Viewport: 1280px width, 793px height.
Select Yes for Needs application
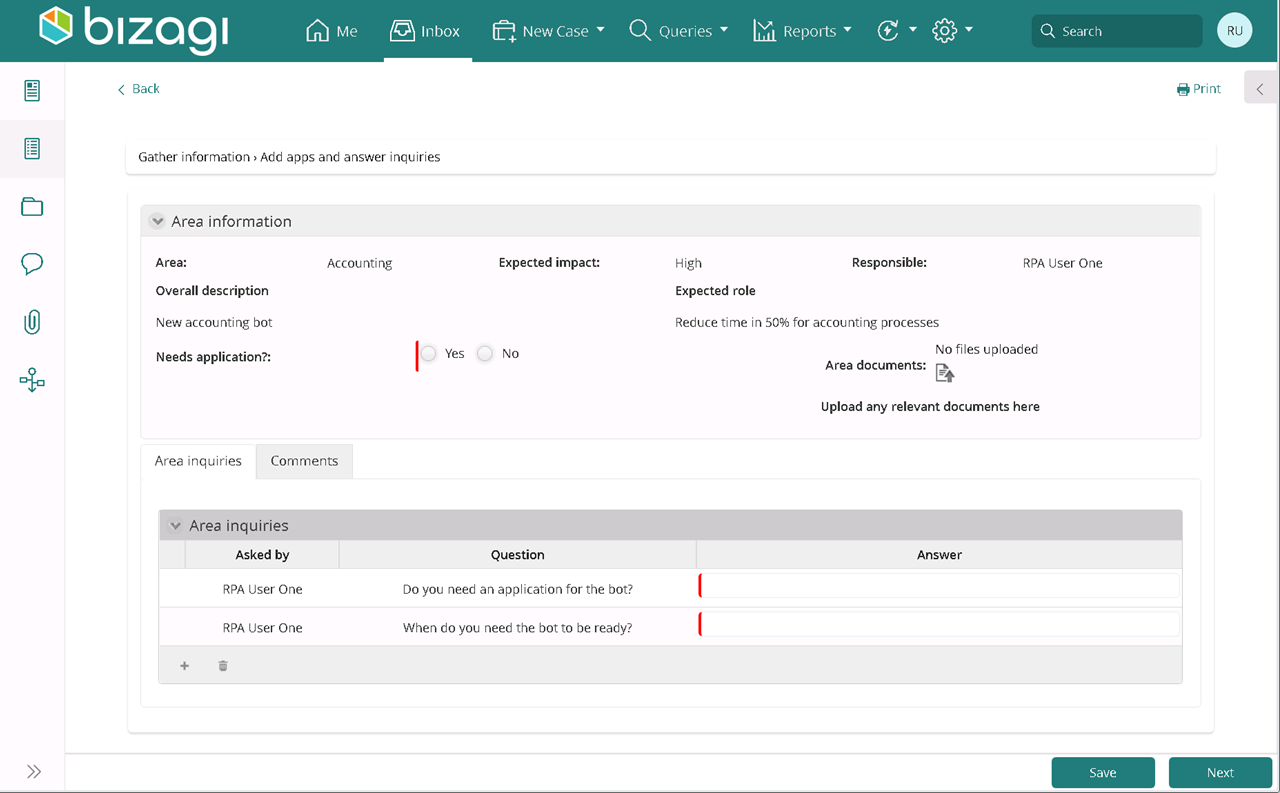pyautogui.click(x=428, y=353)
